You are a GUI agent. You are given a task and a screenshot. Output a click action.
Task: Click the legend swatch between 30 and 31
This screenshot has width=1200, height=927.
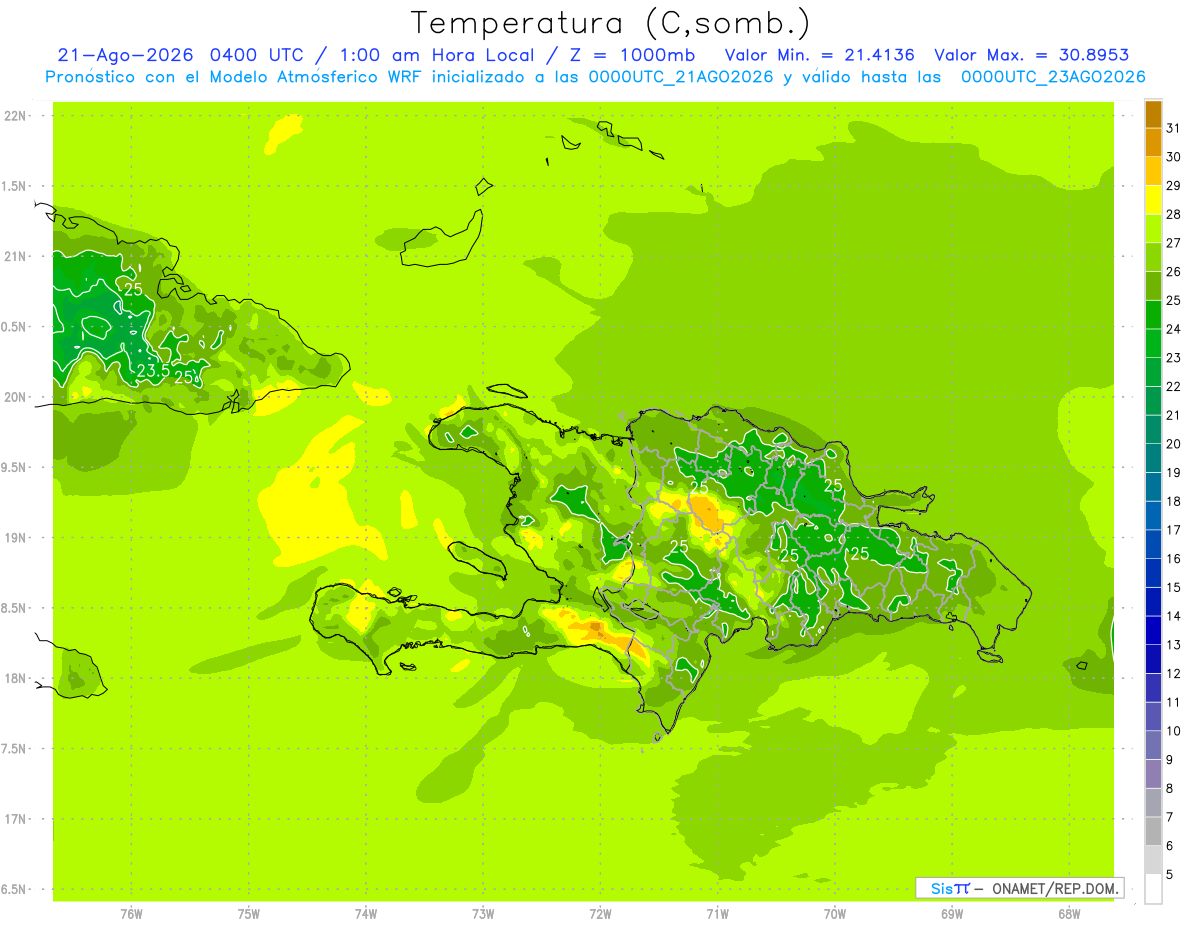[x=1153, y=142]
